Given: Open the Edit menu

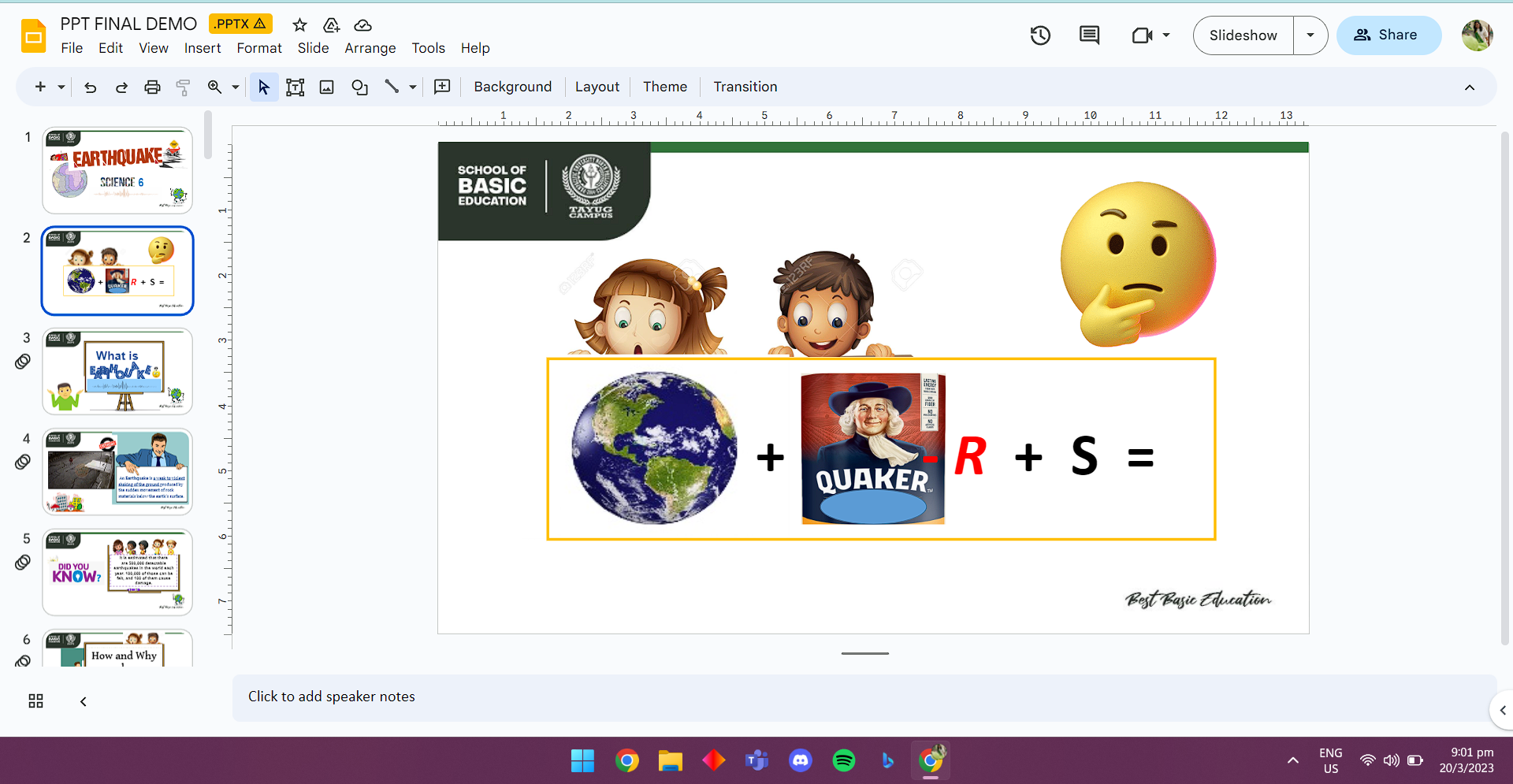Looking at the screenshot, I should (x=110, y=48).
